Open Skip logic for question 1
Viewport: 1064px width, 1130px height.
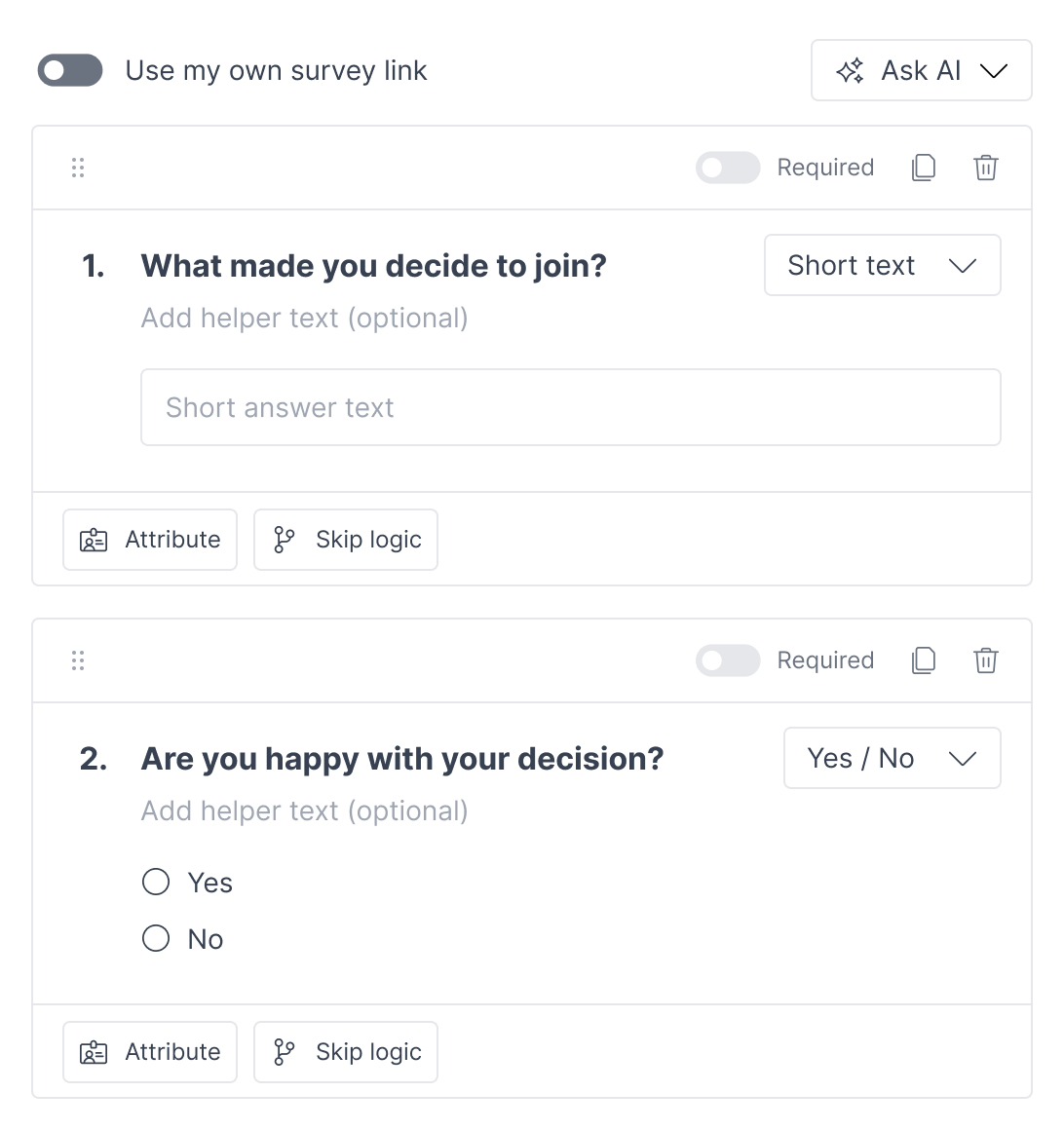345,539
